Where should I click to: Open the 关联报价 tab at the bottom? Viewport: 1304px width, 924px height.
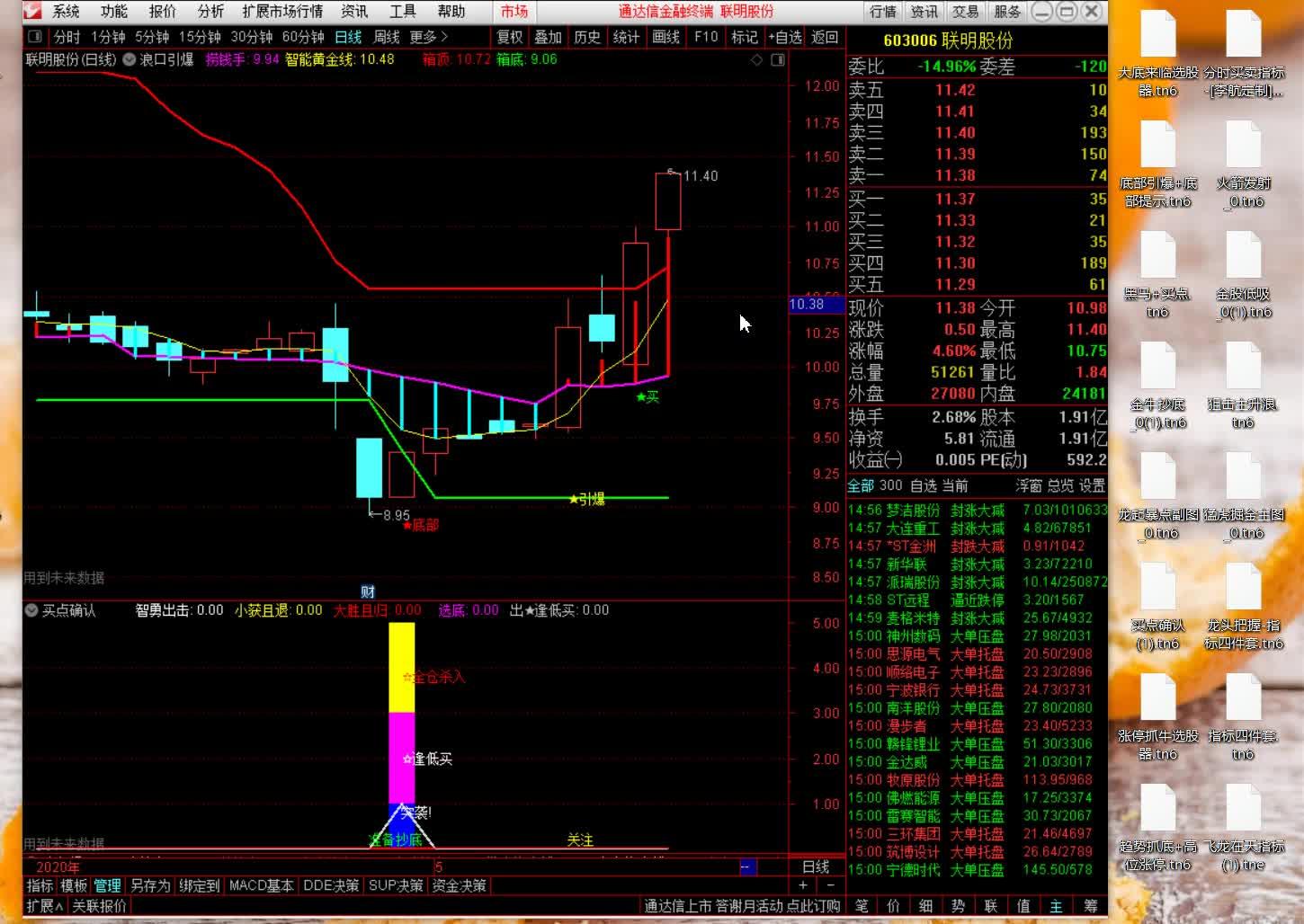point(99,906)
